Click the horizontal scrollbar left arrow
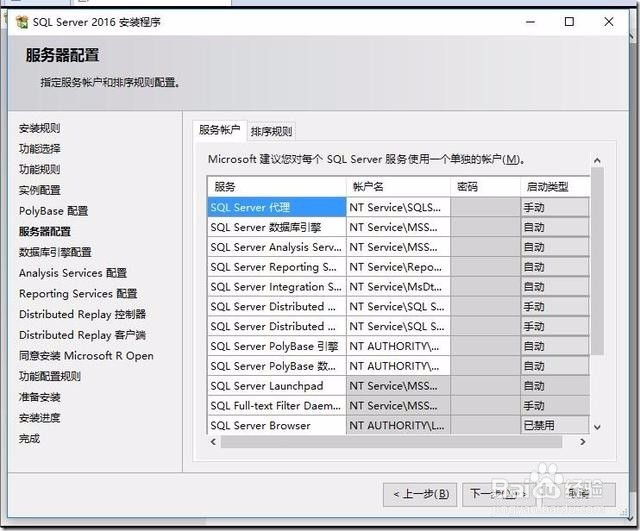 click(213, 442)
